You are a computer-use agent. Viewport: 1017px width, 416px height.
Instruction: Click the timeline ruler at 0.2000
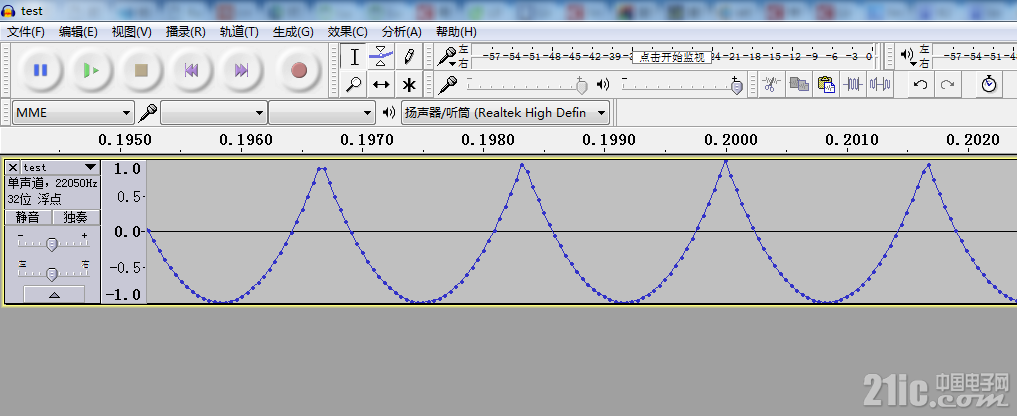click(x=730, y=140)
